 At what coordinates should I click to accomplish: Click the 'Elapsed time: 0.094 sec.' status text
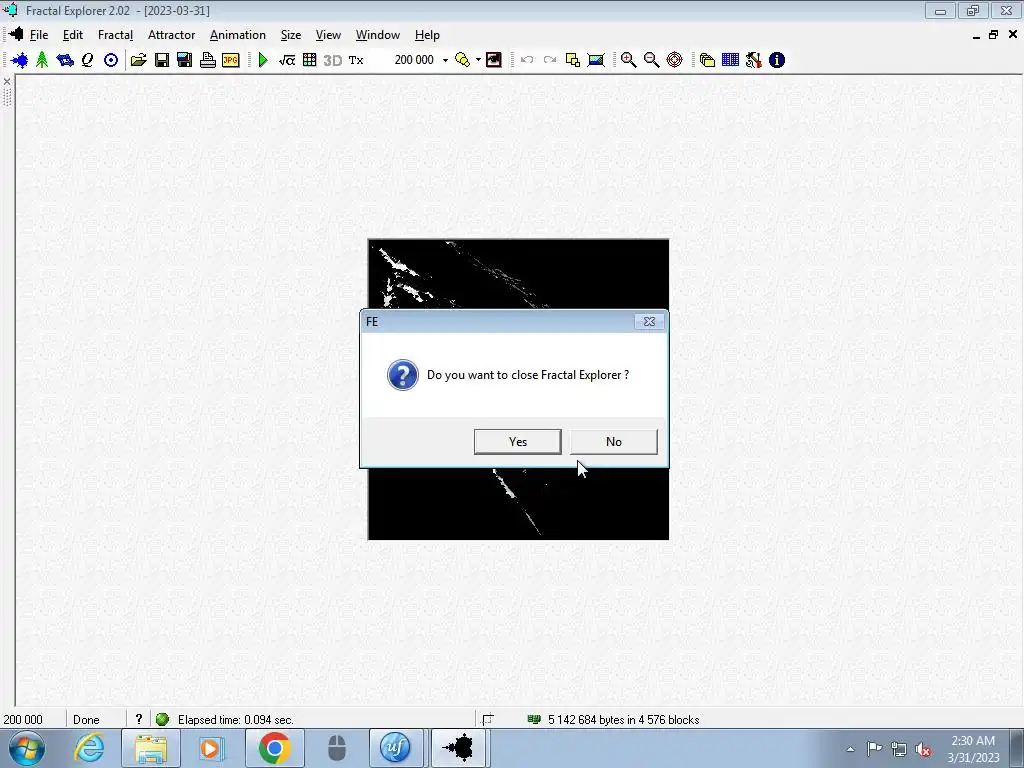click(x=236, y=720)
